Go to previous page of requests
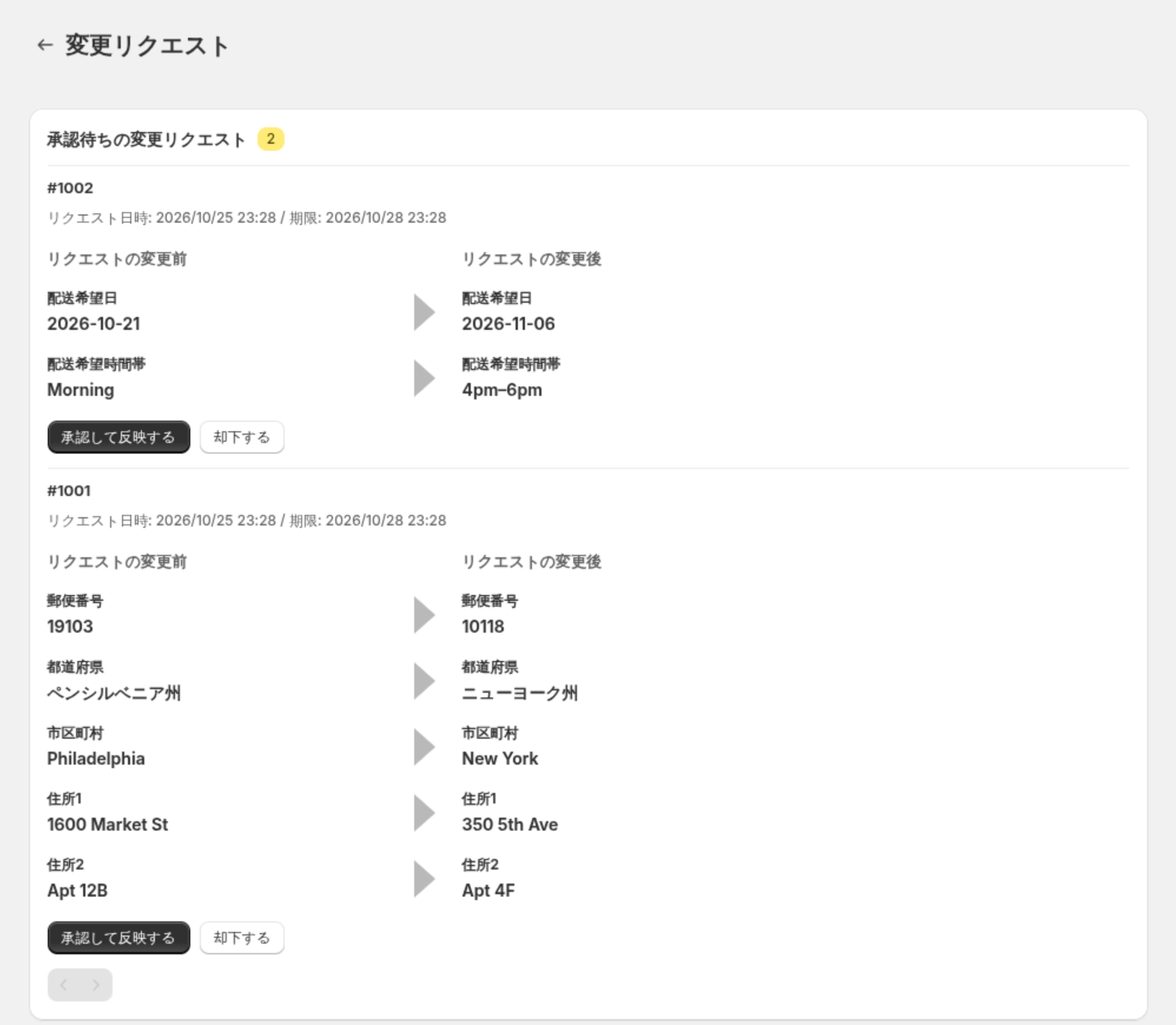The width and height of the screenshot is (1176, 1025). coord(64,985)
